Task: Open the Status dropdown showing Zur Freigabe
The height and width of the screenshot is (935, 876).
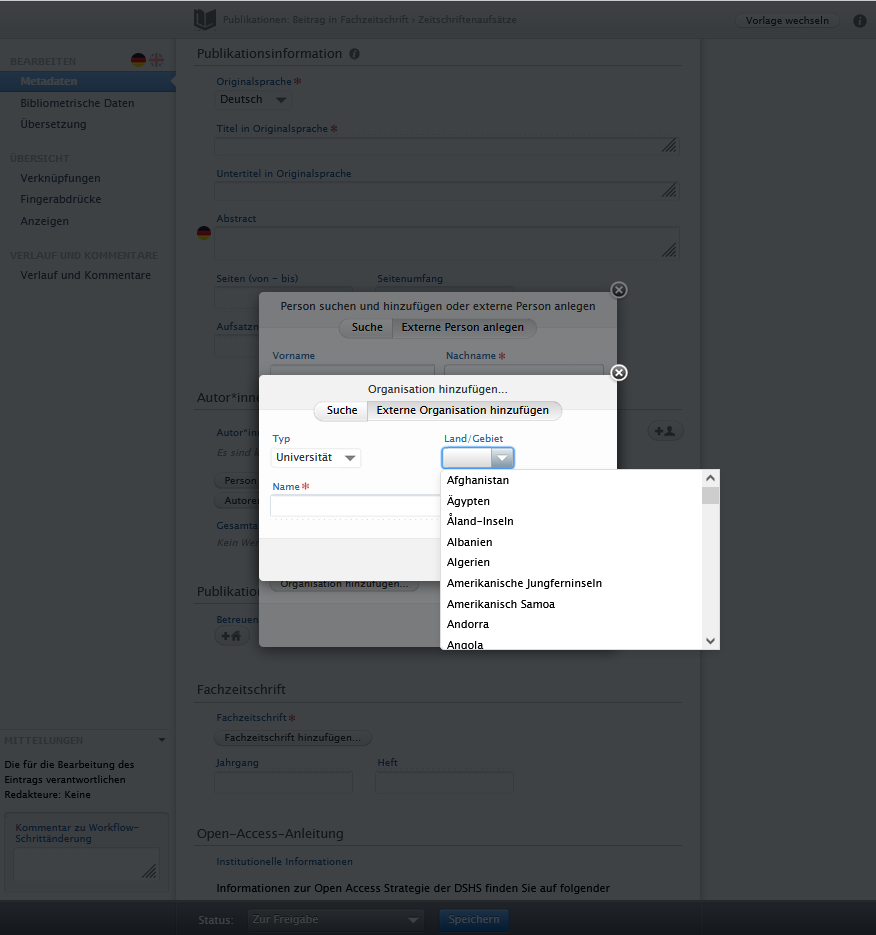Action: (334, 920)
